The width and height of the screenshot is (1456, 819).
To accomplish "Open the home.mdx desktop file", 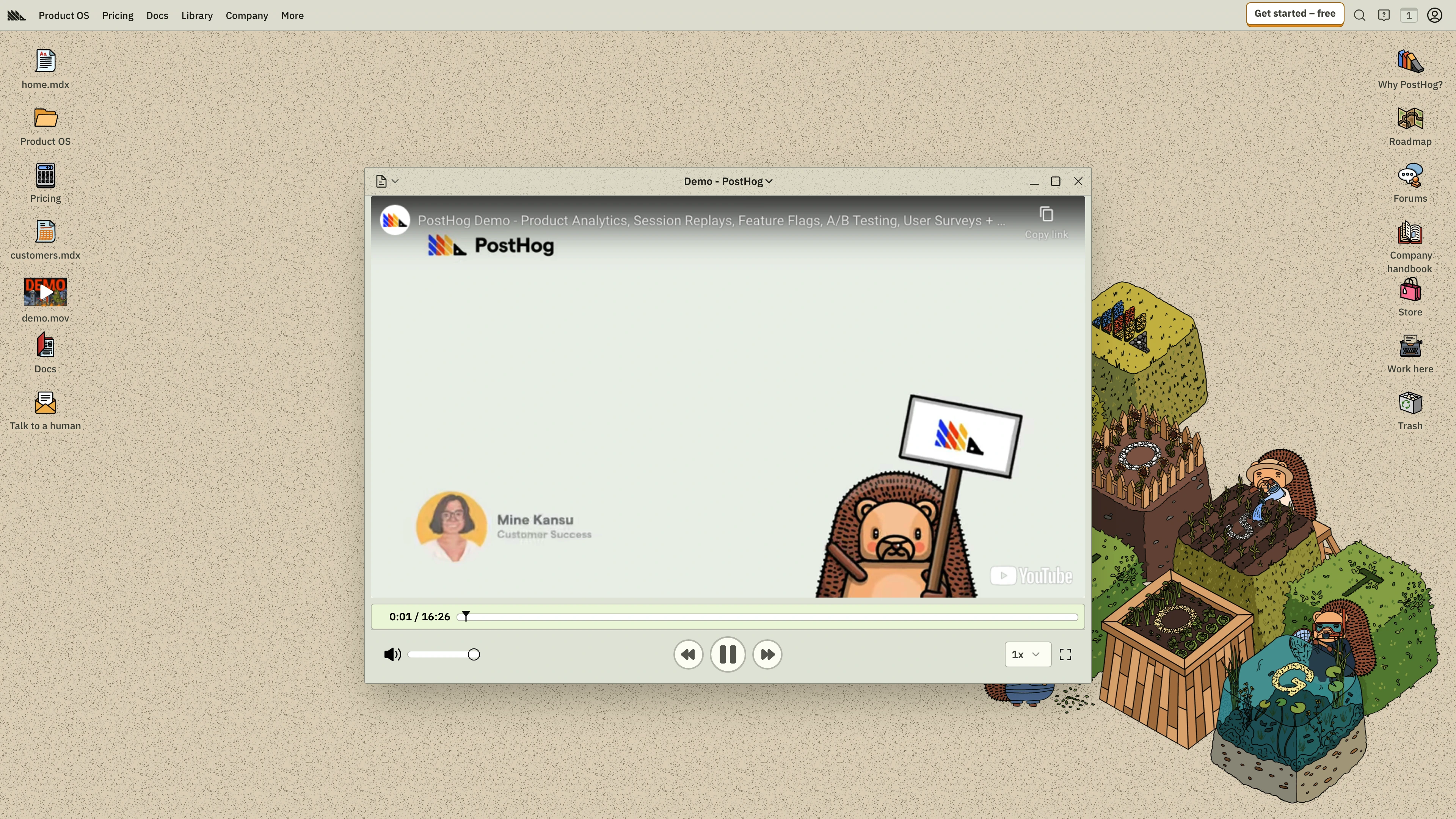I will point(45,61).
